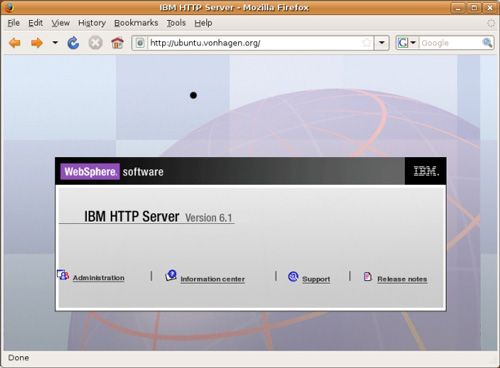
Task: Click the 'Done' status bar text
Action: 18,358
